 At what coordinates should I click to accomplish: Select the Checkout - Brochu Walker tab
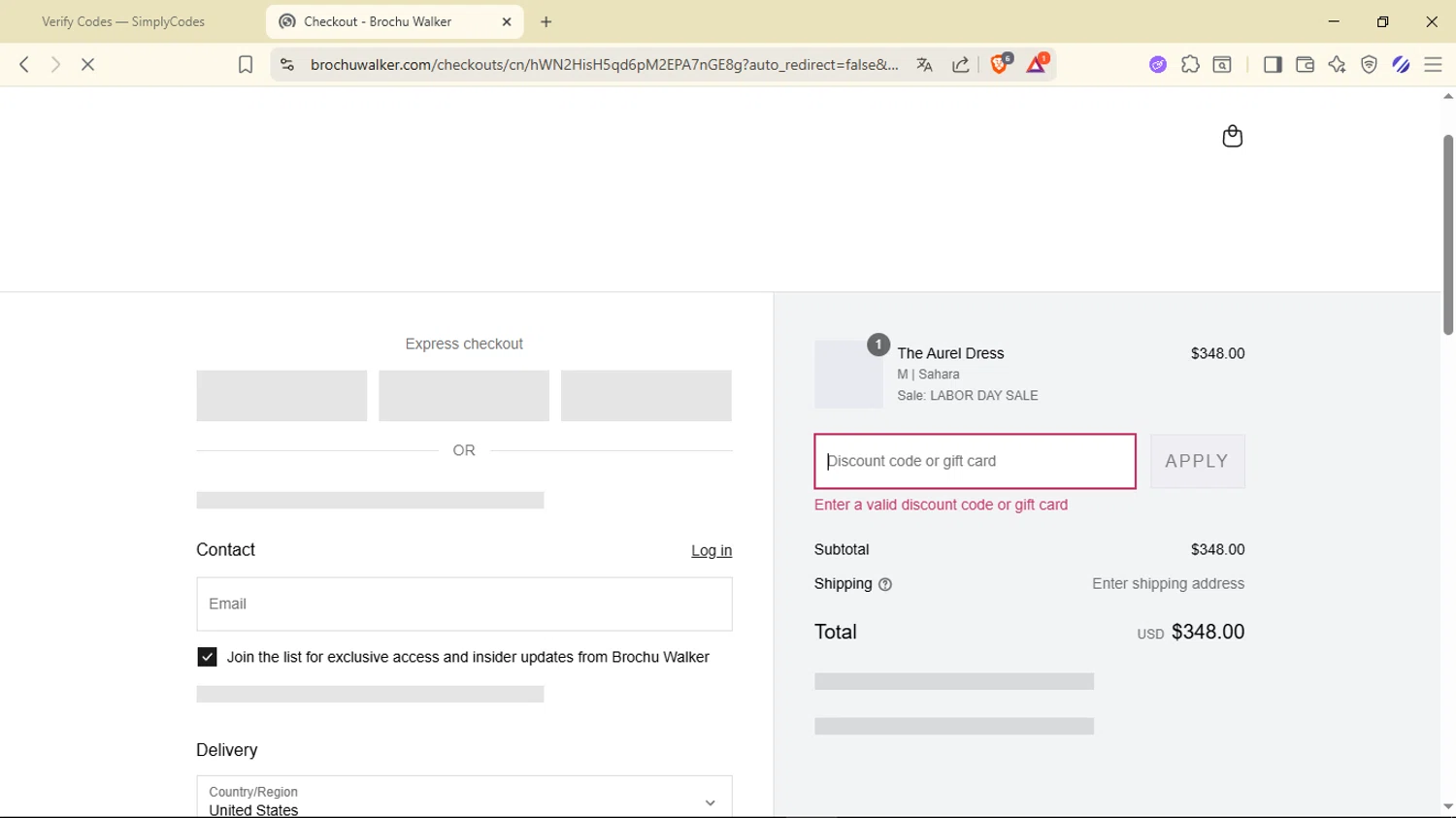point(394,21)
